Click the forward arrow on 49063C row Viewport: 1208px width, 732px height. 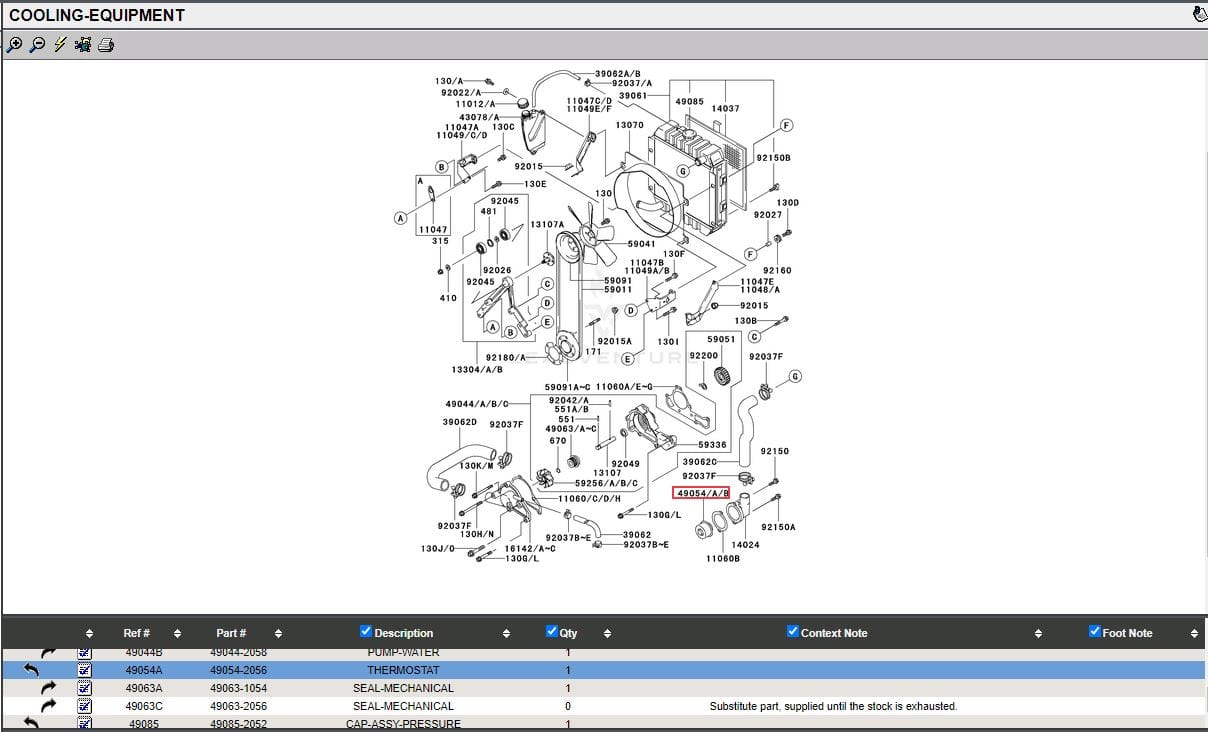click(48, 706)
